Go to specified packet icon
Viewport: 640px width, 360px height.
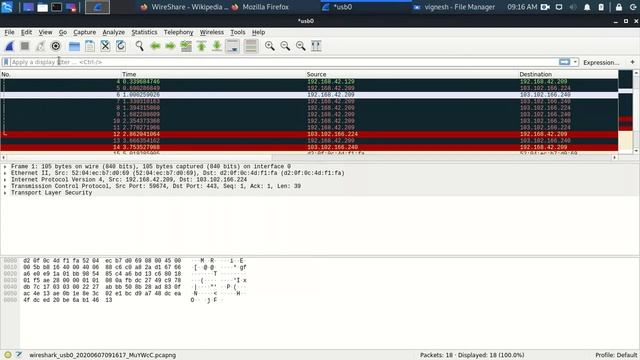[186, 46]
